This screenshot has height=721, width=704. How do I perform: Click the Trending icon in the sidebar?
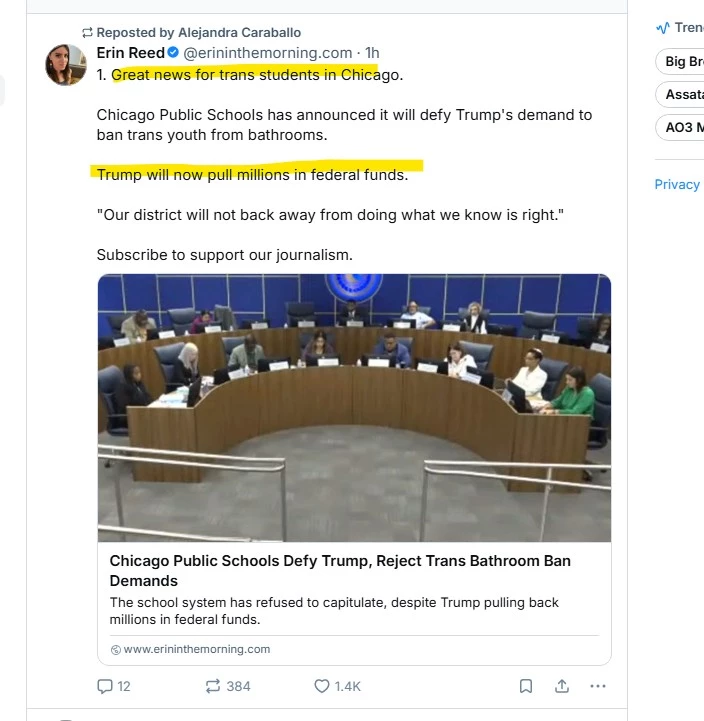tap(662, 28)
